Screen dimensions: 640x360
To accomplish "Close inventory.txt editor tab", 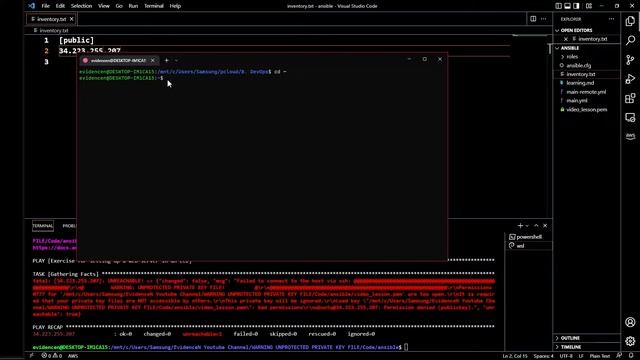I will click(x=72, y=19).
